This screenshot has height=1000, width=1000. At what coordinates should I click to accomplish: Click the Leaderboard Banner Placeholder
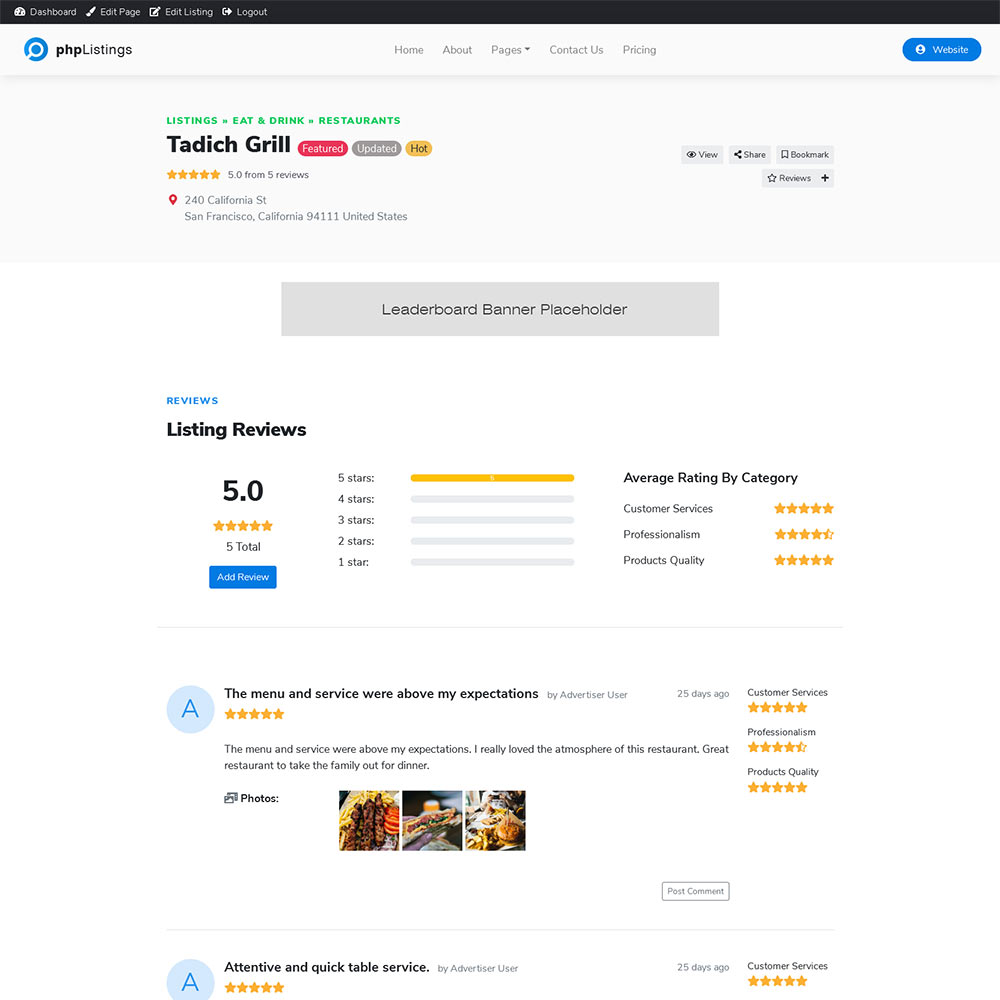pos(500,309)
